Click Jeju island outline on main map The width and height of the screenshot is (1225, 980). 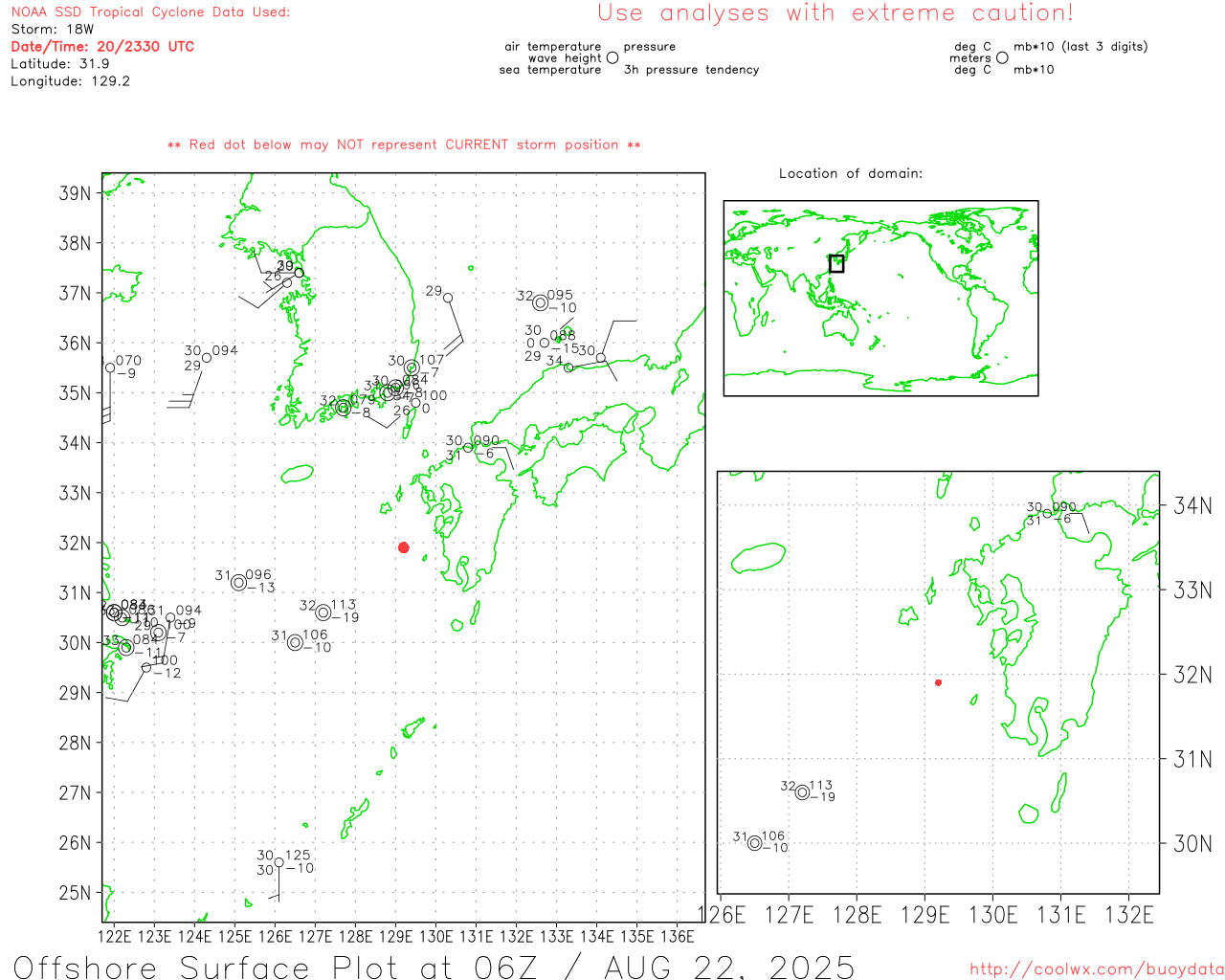point(298,474)
